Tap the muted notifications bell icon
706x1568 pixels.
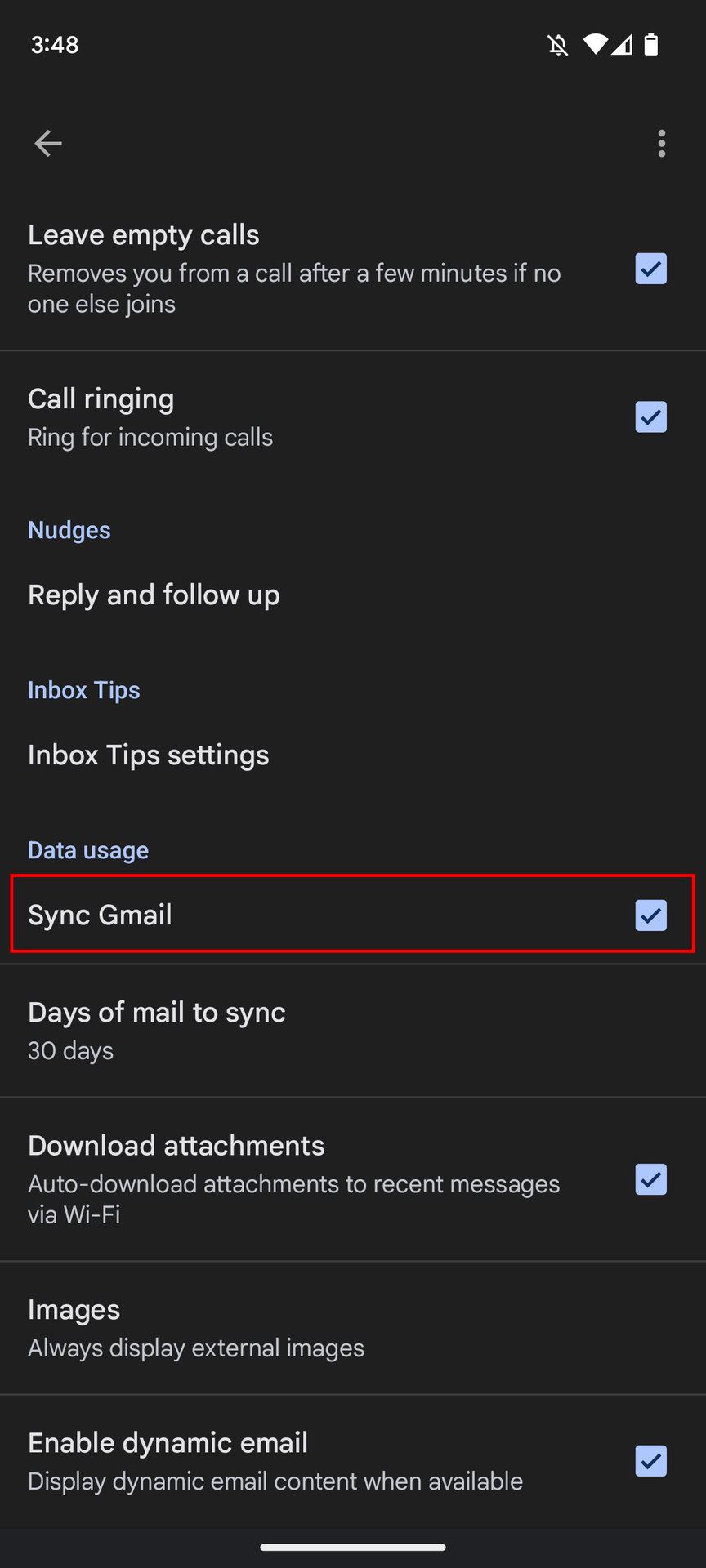[x=558, y=45]
